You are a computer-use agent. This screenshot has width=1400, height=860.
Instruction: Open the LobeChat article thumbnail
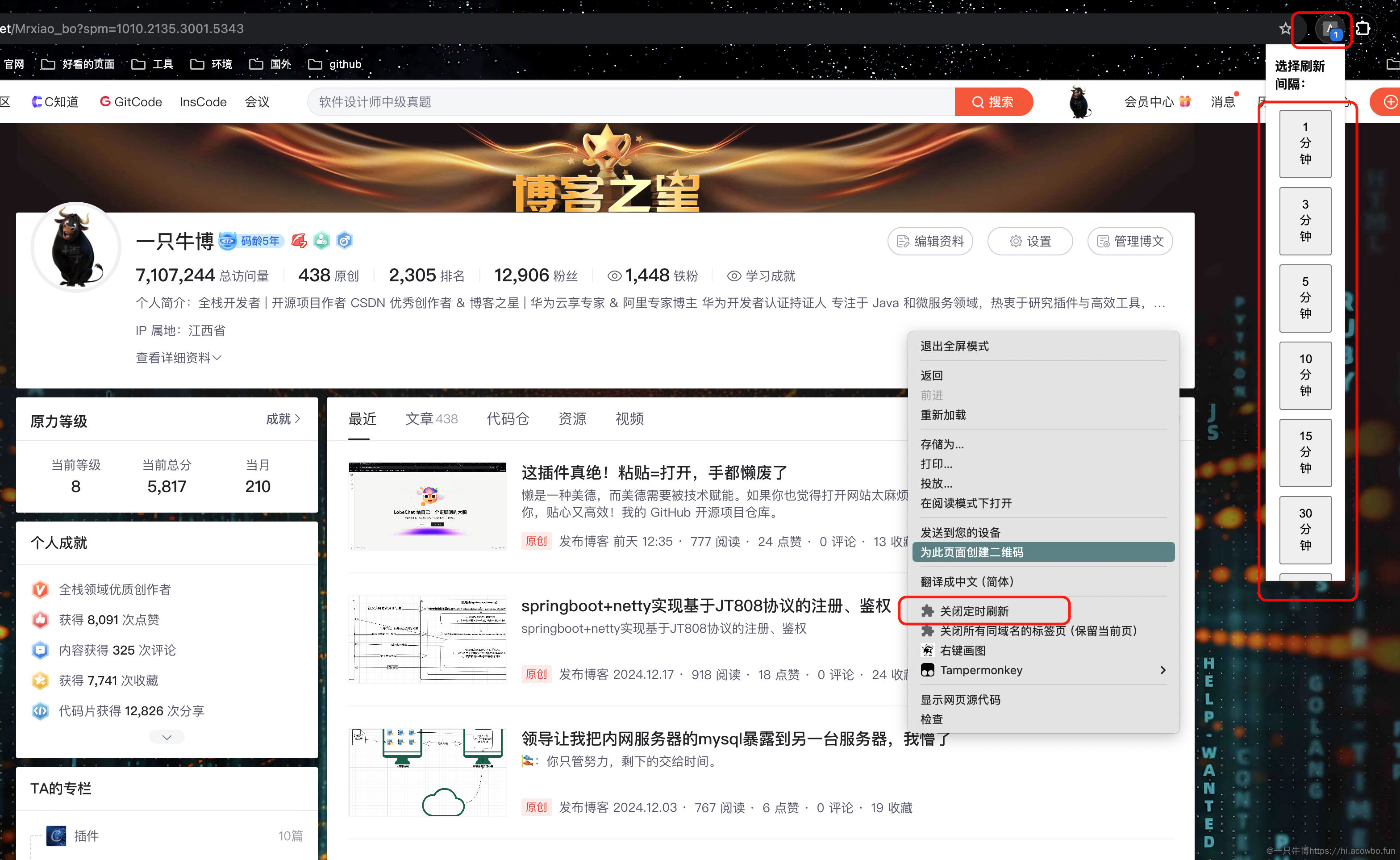[427, 506]
